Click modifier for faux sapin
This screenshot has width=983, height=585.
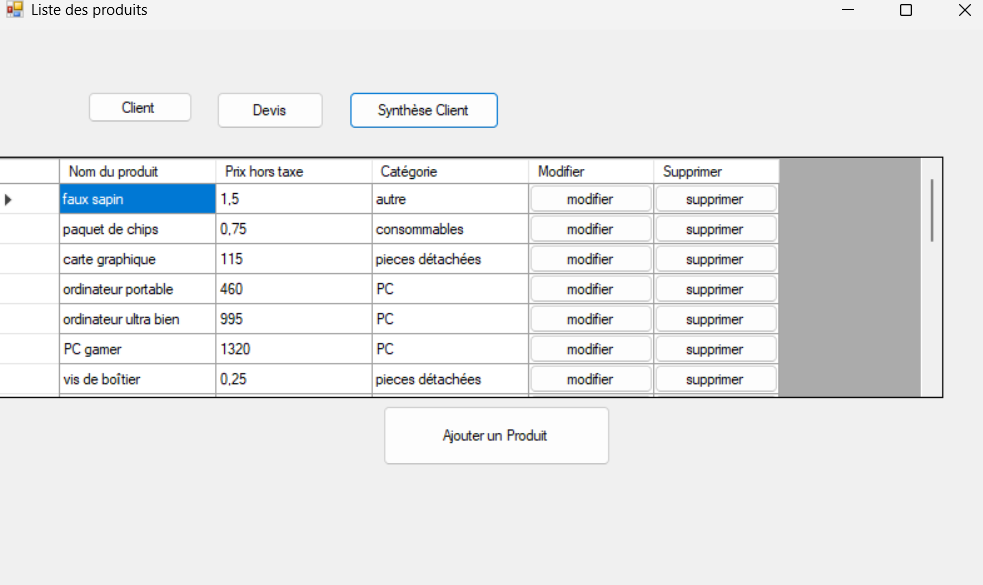590,199
